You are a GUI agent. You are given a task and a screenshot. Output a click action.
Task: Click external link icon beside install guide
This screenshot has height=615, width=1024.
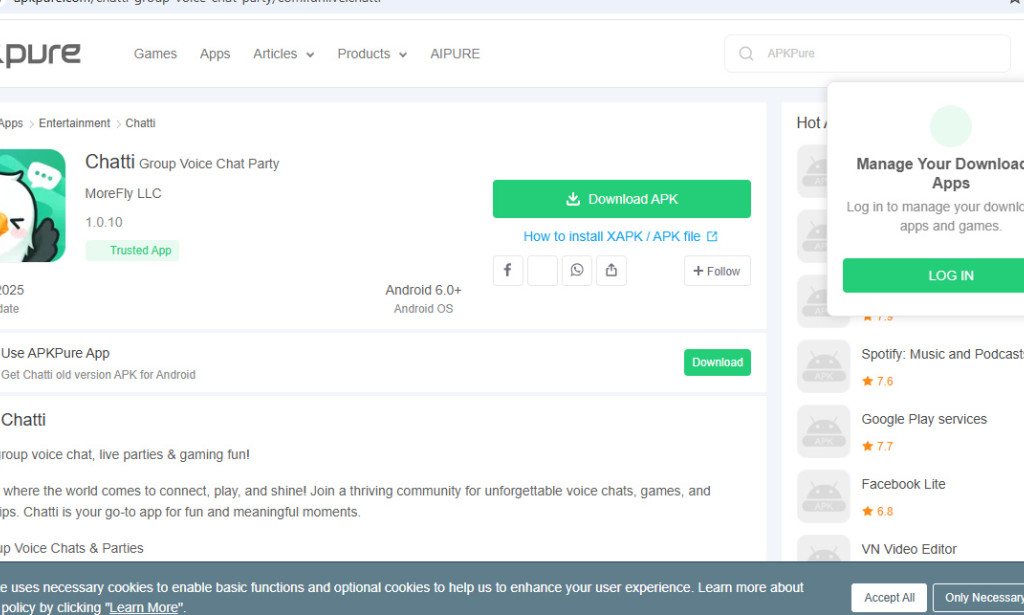pos(711,236)
